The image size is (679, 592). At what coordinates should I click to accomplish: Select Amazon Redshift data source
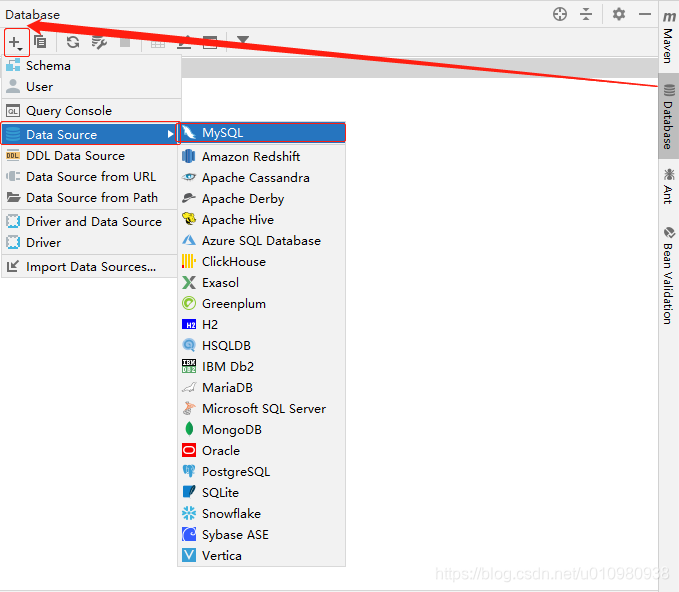pos(262,156)
